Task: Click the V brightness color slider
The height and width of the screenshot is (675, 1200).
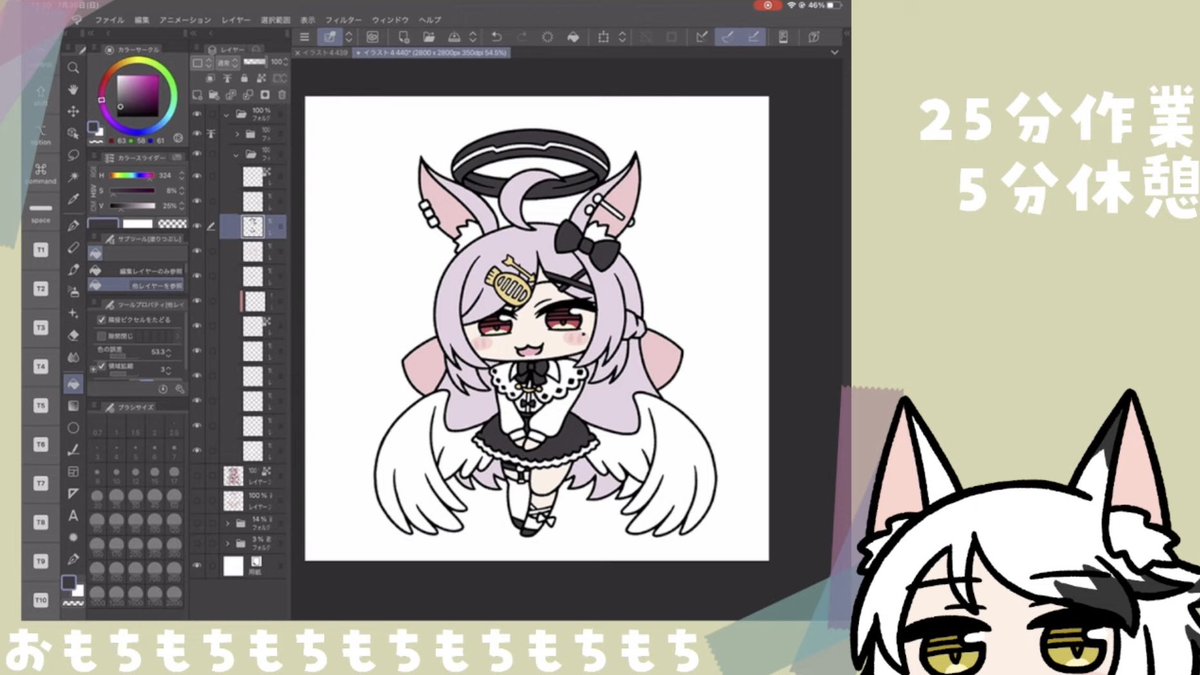Action: click(x=133, y=204)
